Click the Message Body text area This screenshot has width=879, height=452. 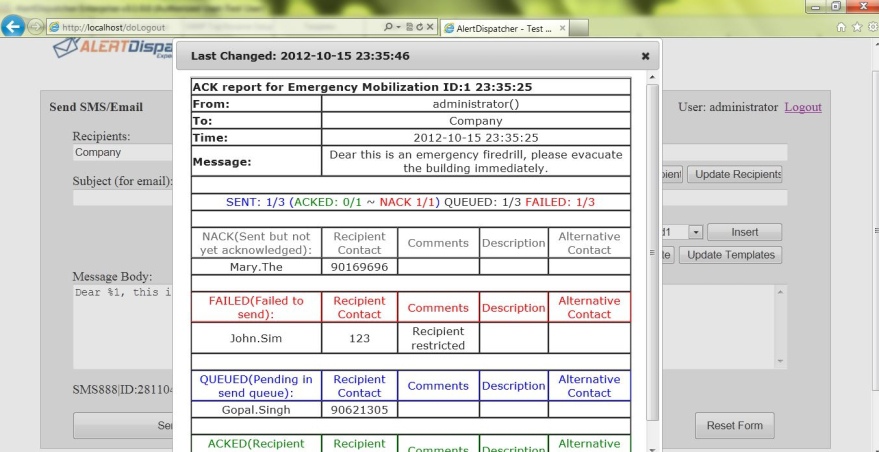point(123,327)
